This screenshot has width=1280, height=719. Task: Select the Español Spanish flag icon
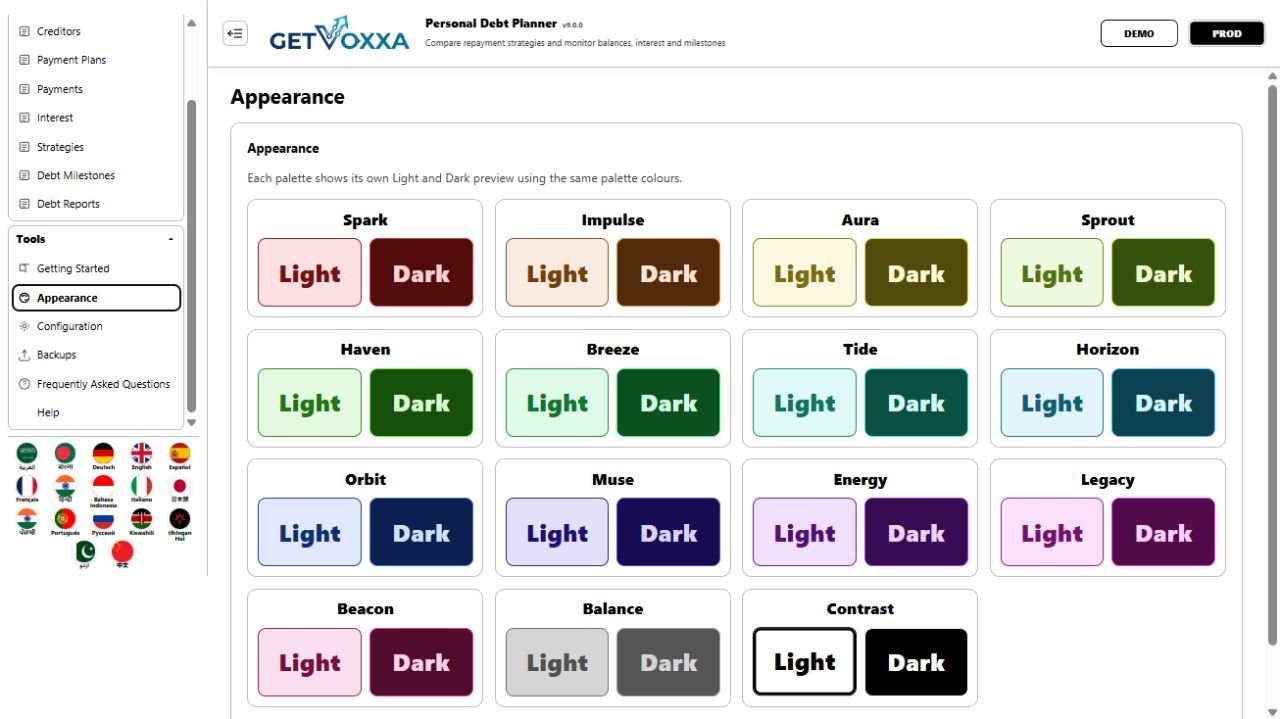[x=180, y=454]
